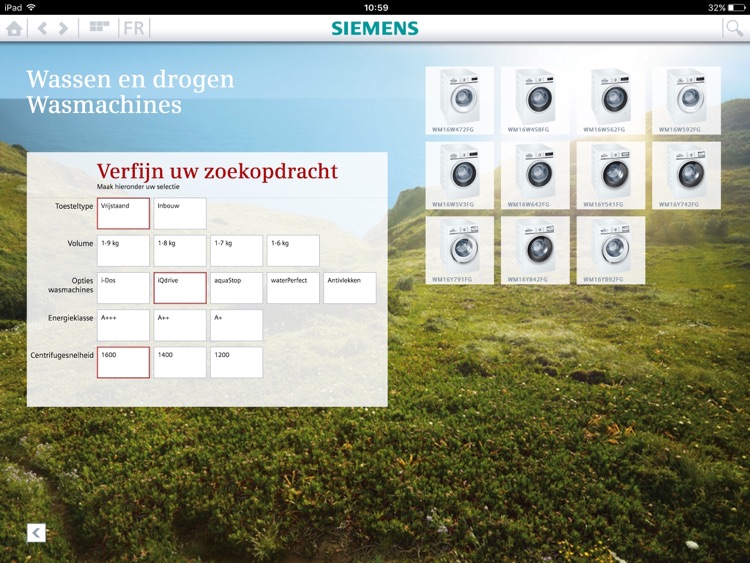Toggle the i-Dos option
The height and width of the screenshot is (563, 750).
point(123,288)
